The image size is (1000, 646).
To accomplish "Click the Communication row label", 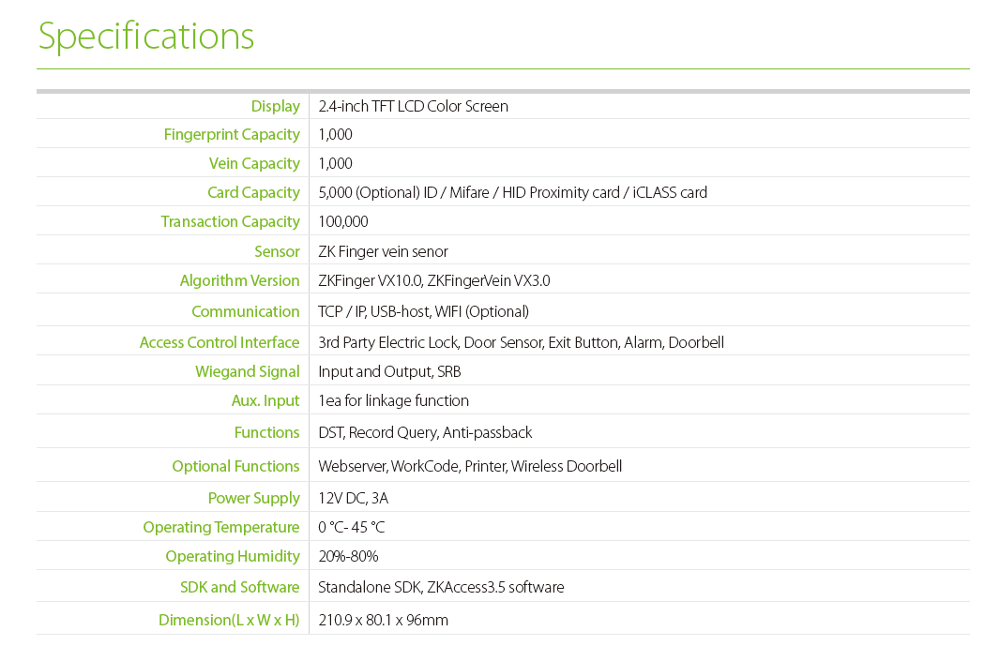I will click(245, 311).
